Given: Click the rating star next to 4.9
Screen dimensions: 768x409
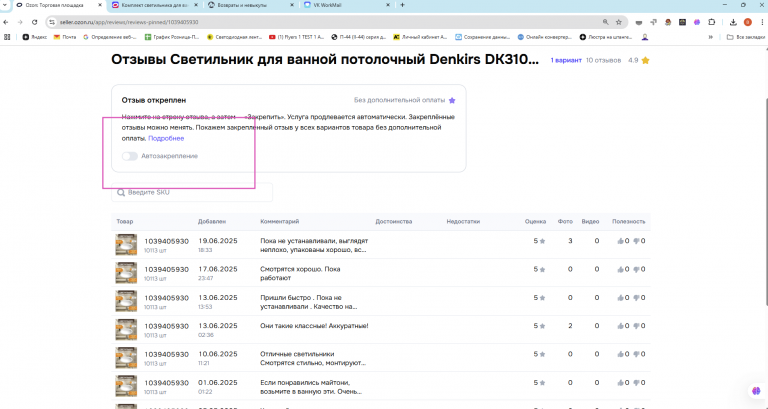Looking at the screenshot, I should click(x=646, y=60).
